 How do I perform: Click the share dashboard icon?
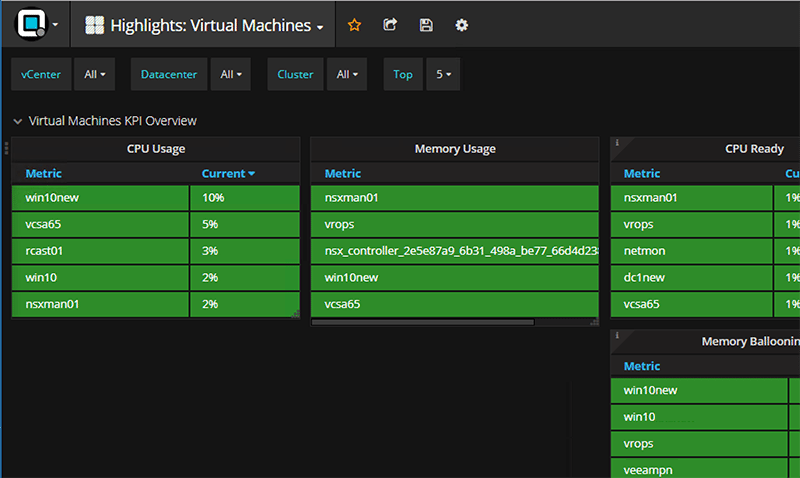[390, 25]
